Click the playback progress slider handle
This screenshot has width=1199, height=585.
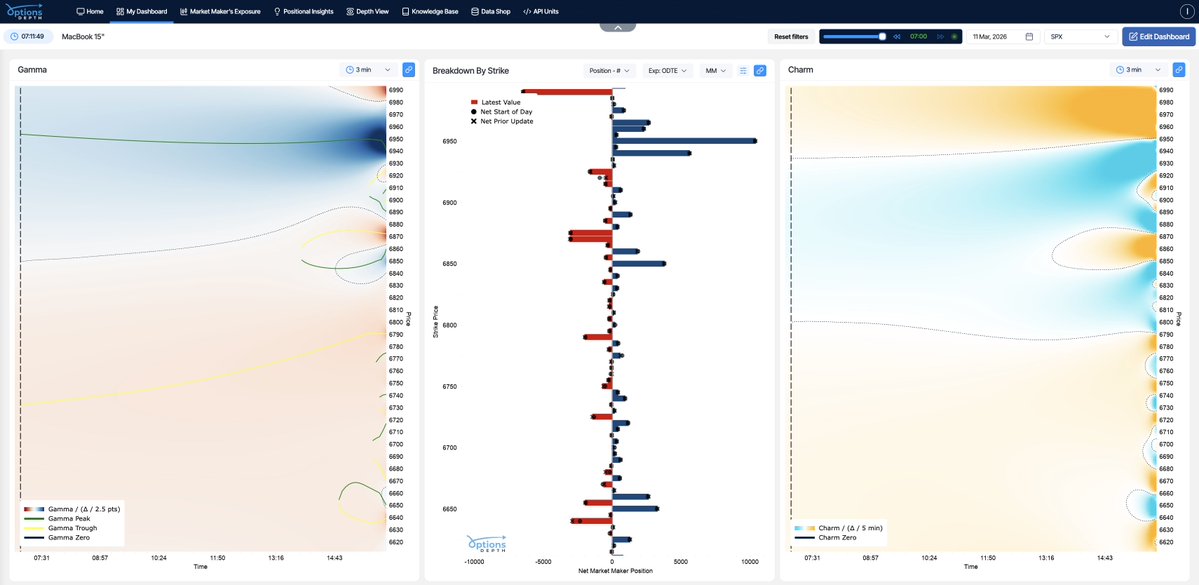pyautogui.click(x=882, y=36)
